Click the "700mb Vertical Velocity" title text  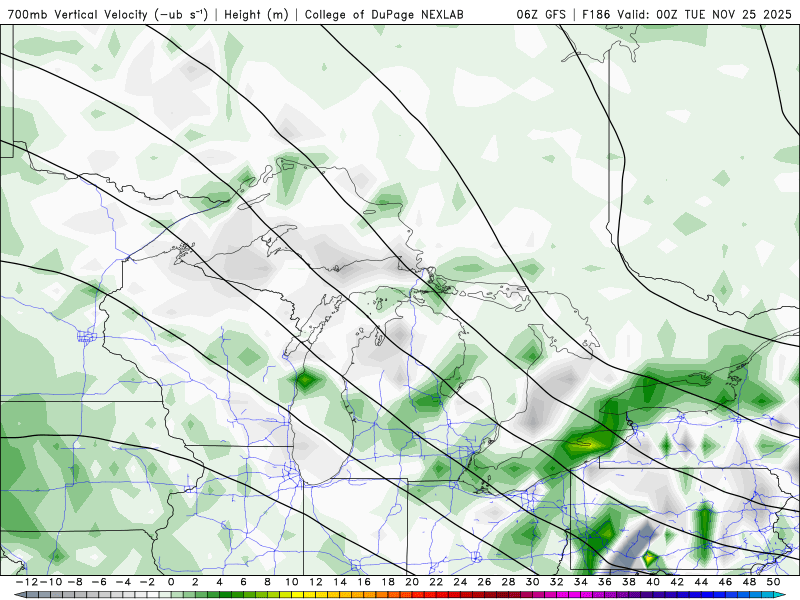[78, 15]
